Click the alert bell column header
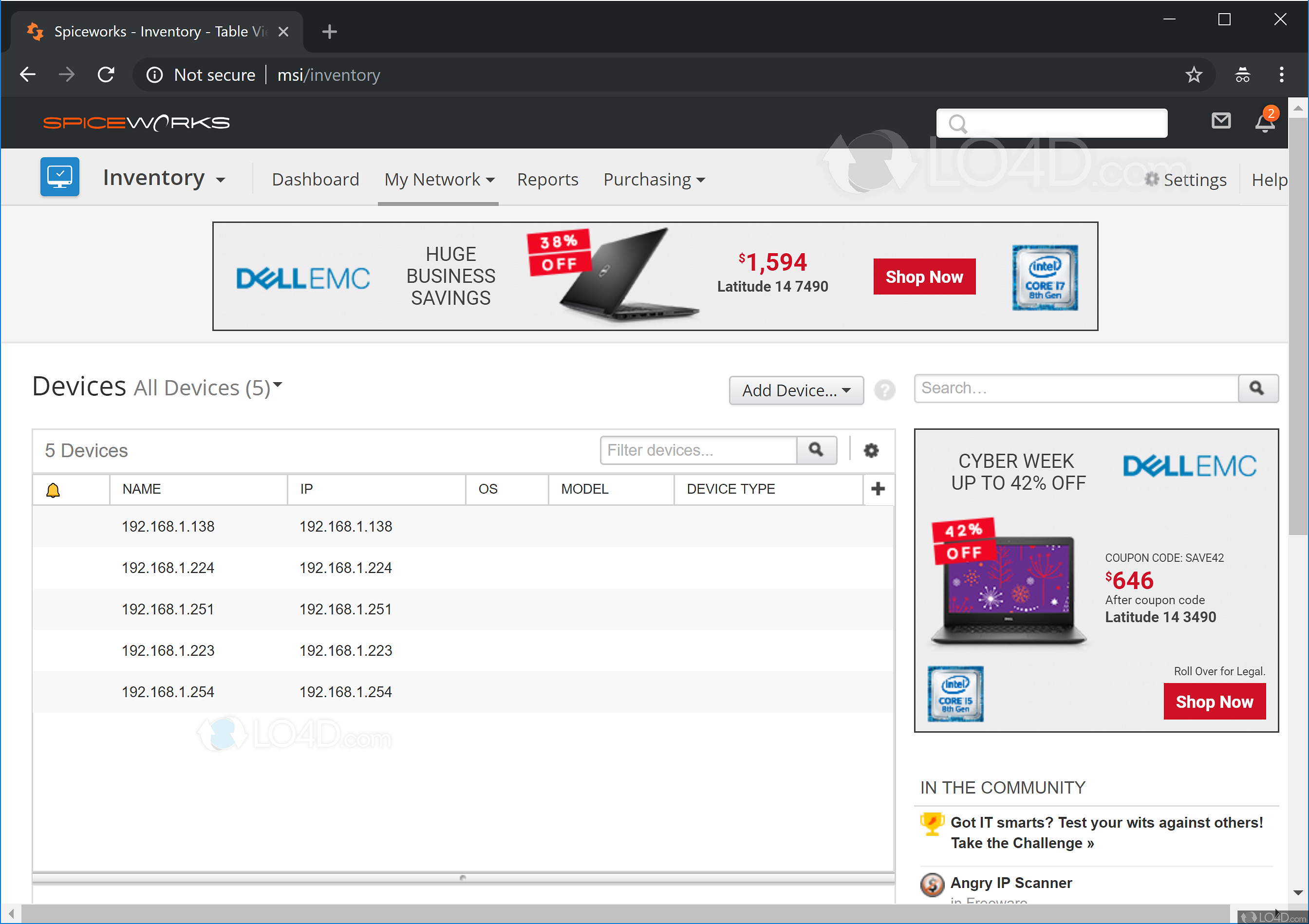 coord(53,490)
